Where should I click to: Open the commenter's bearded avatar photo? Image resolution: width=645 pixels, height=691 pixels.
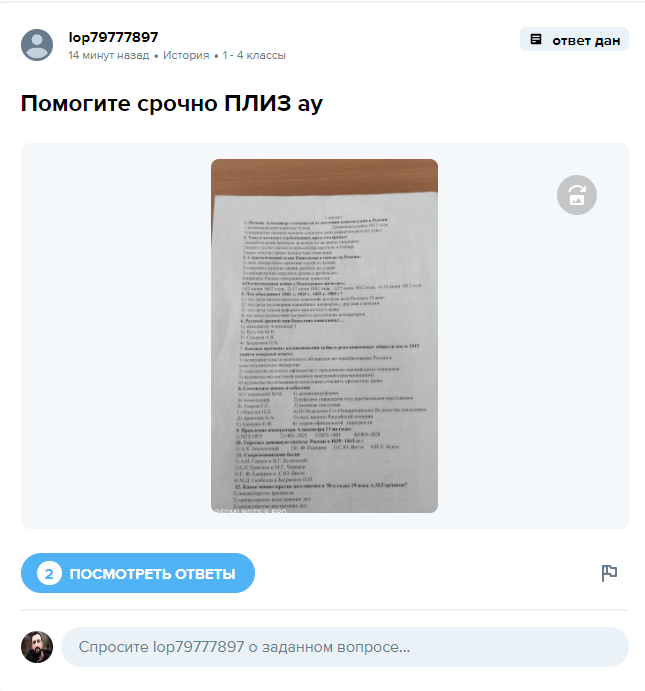coord(37,646)
